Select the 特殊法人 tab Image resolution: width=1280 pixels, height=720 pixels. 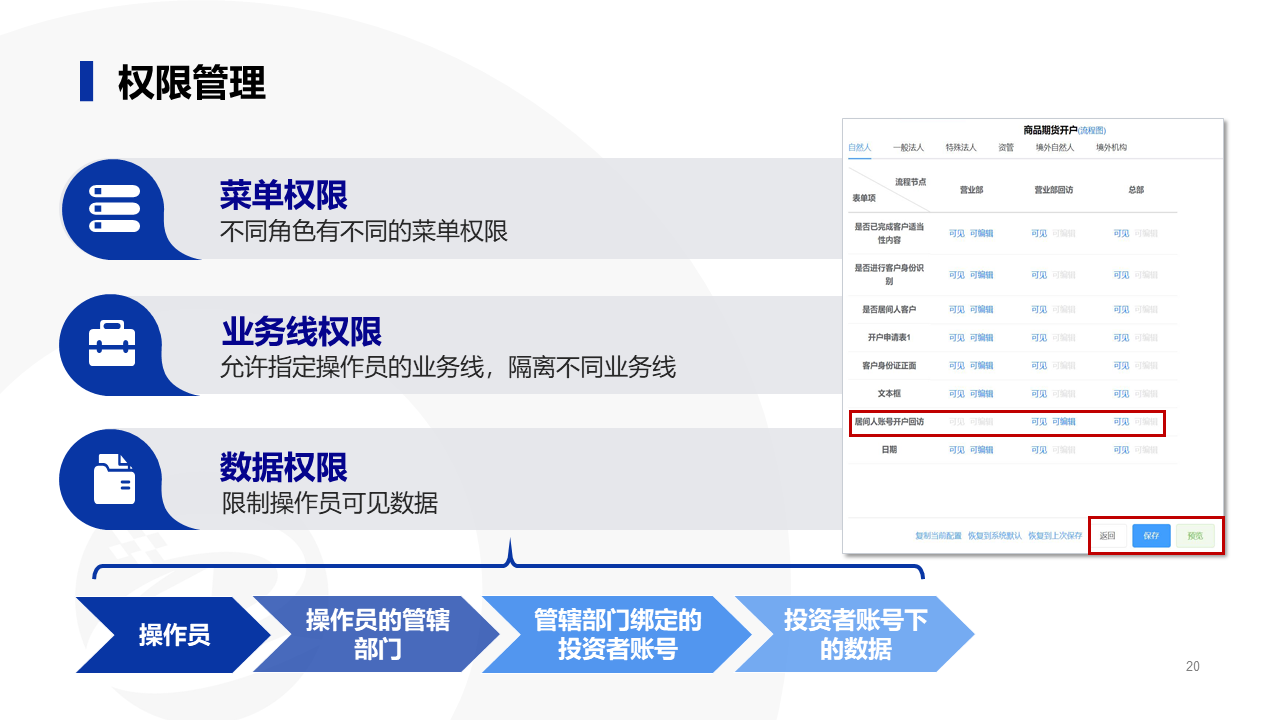click(961, 147)
